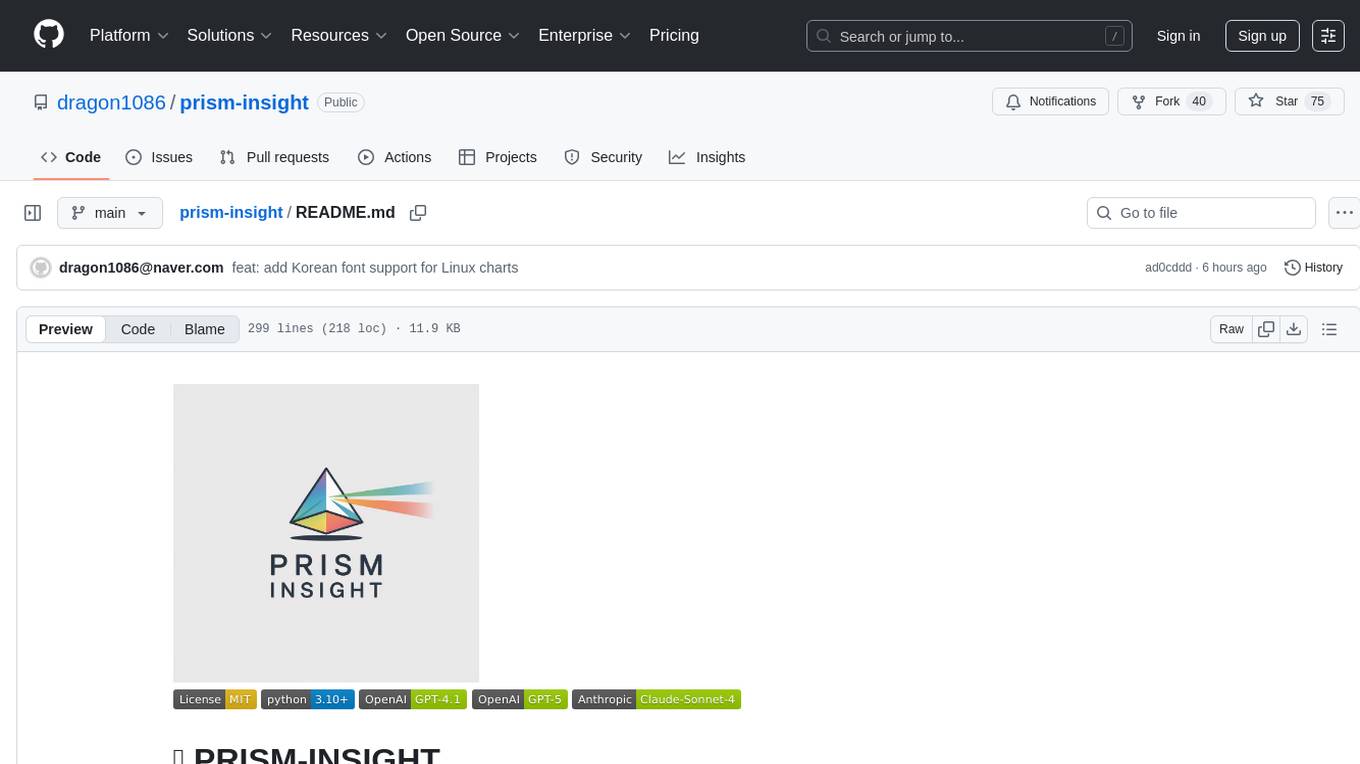Click the OpenAI GPT-4.1 badge
1360x764 pixels.
point(413,699)
